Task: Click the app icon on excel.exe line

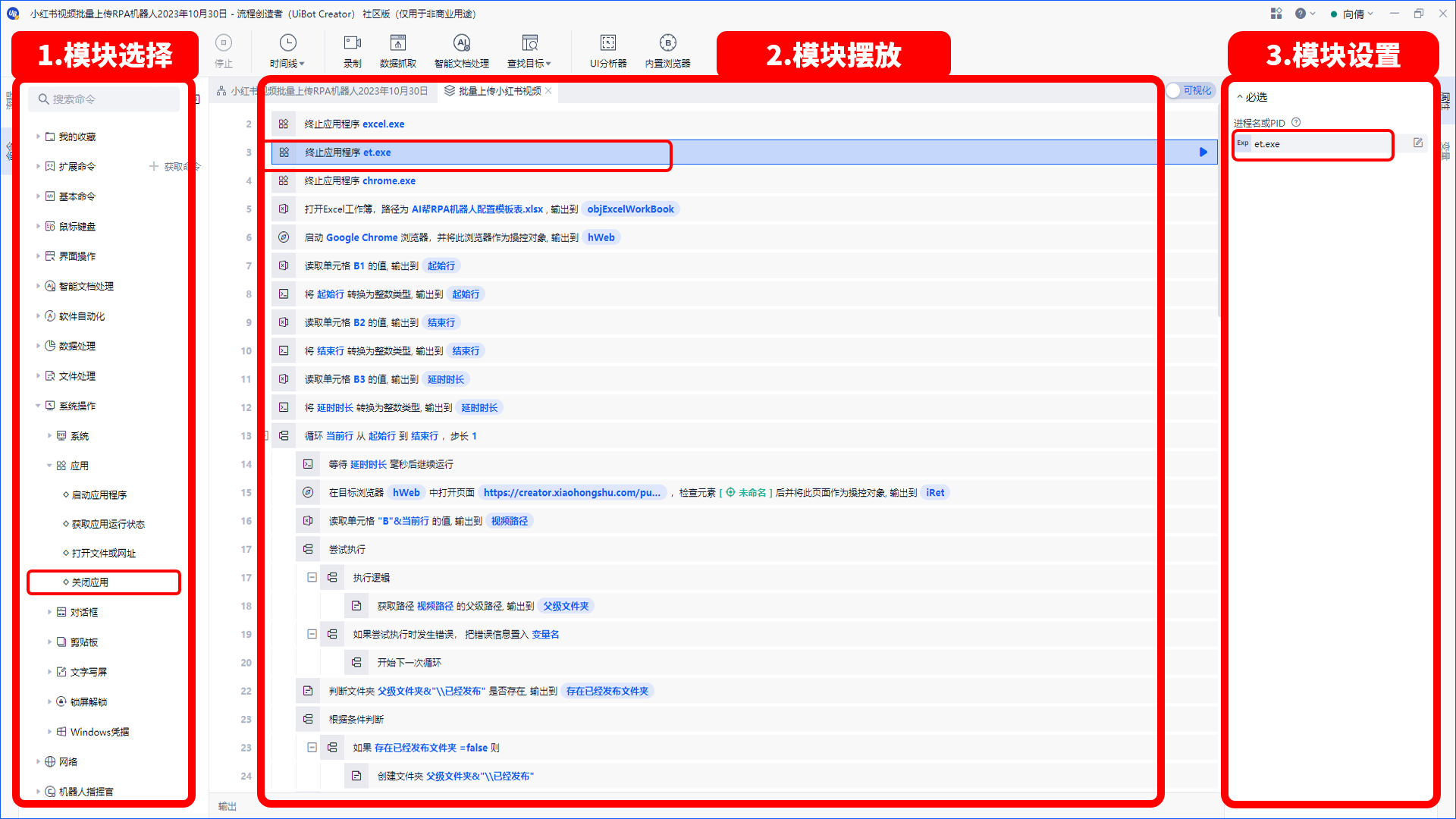Action: (x=284, y=124)
